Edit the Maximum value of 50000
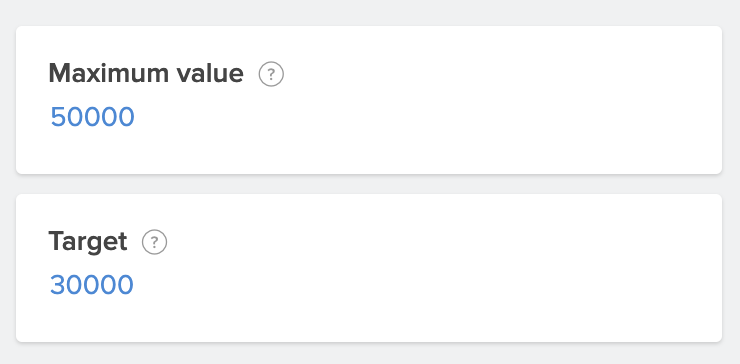The width and height of the screenshot is (740, 364). point(92,117)
